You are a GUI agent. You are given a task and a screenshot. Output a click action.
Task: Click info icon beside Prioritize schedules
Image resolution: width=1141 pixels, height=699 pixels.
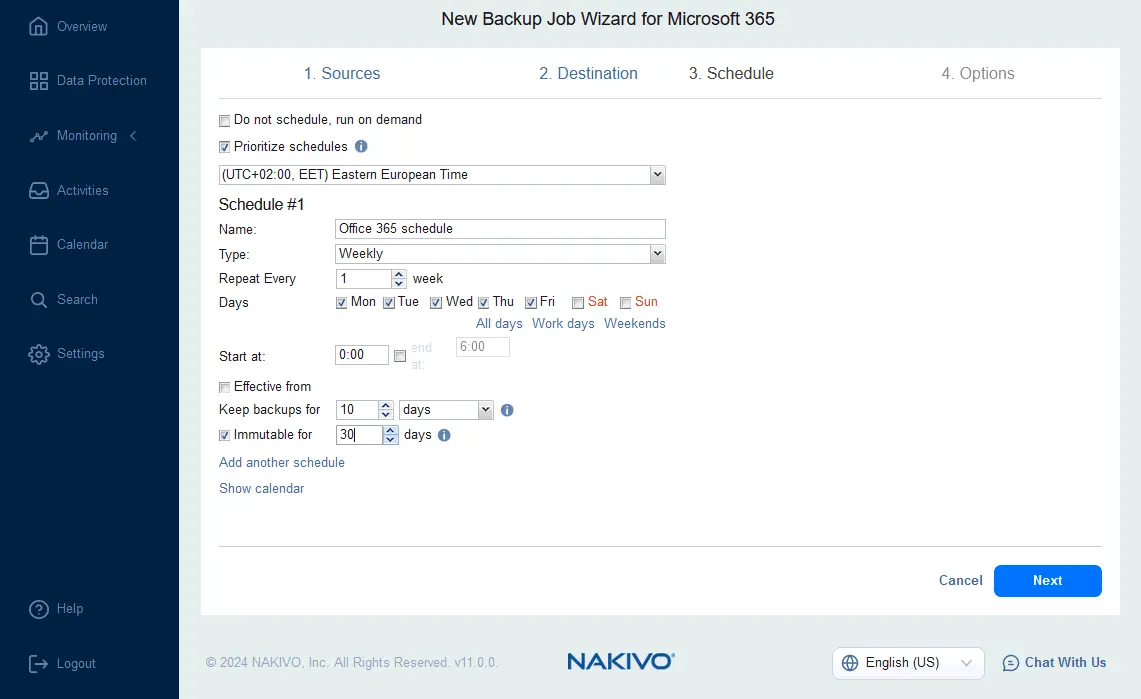(x=361, y=146)
